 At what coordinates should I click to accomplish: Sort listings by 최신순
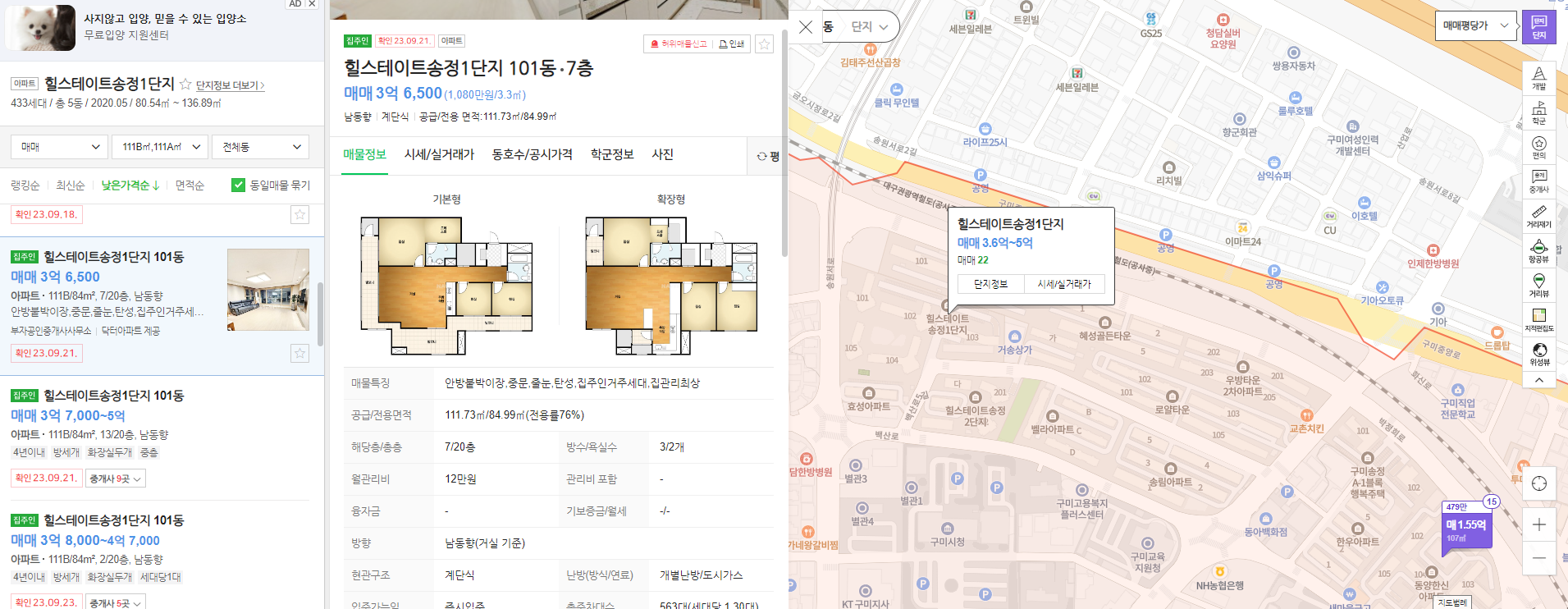tap(71, 185)
